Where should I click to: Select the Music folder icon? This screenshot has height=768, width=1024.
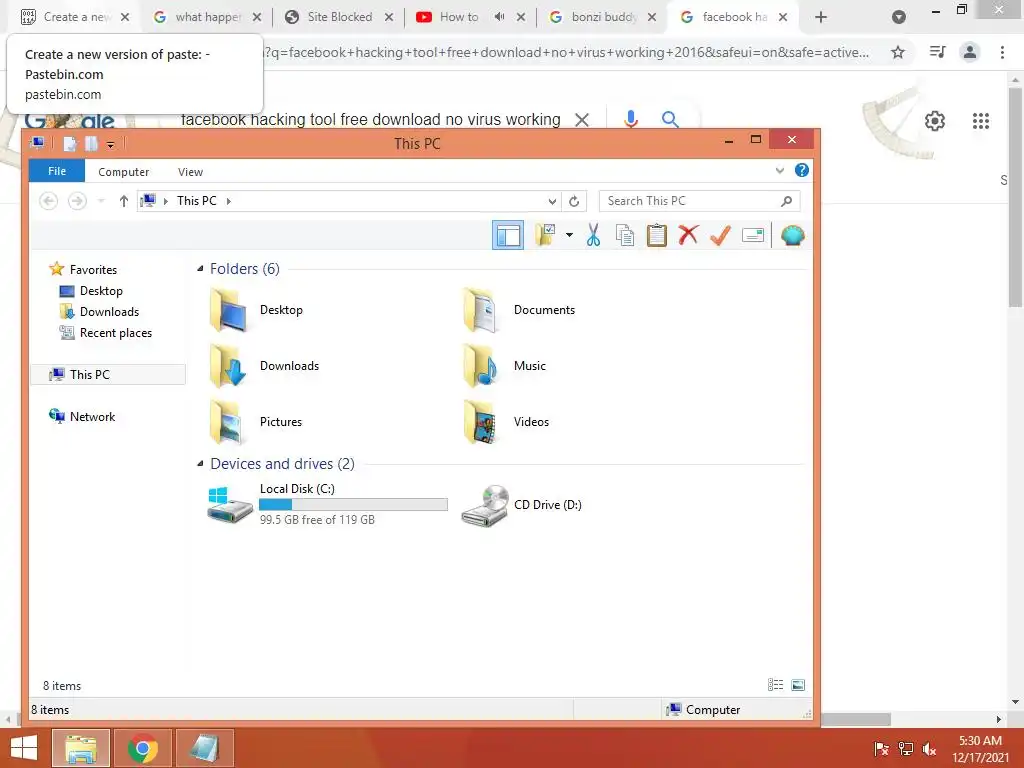point(482,366)
